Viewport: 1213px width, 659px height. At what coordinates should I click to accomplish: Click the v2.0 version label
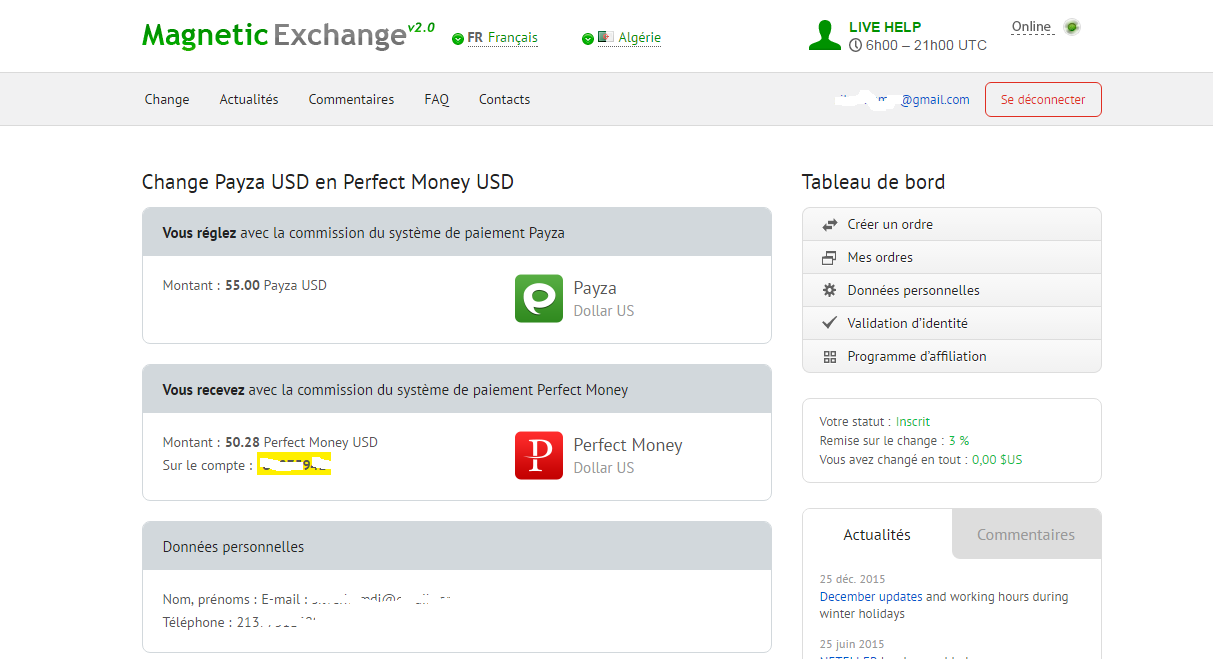421,27
